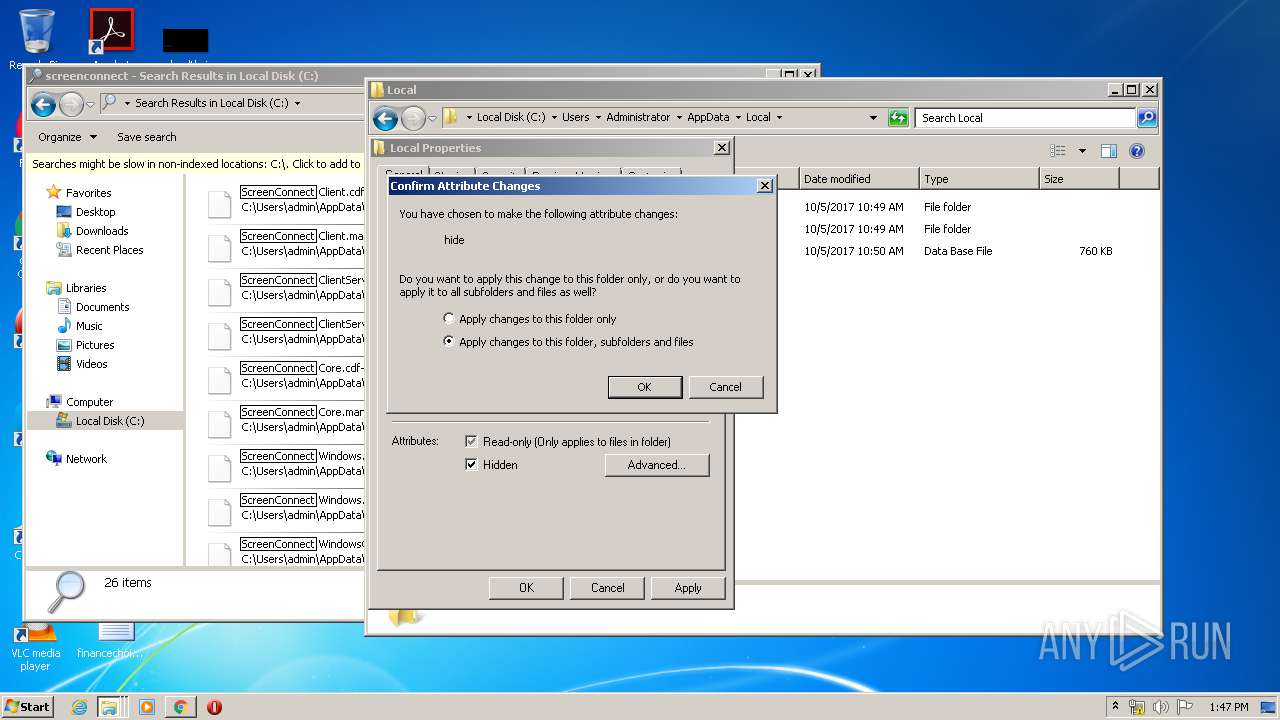Open the Advanced attributes button
Image resolution: width=1280 pixels, height=720 pixels.
click(657, 465)
